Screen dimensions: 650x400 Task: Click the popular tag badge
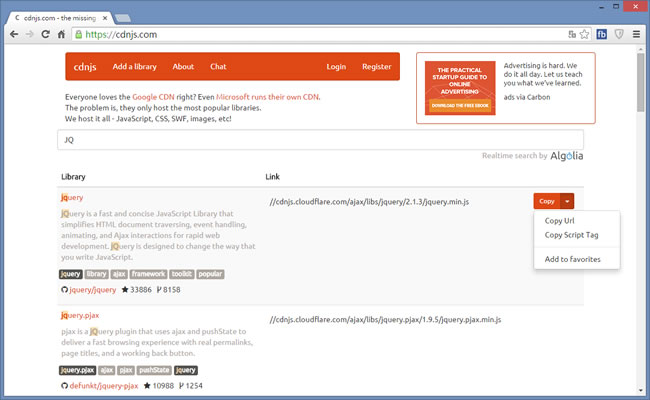[210, 274]
